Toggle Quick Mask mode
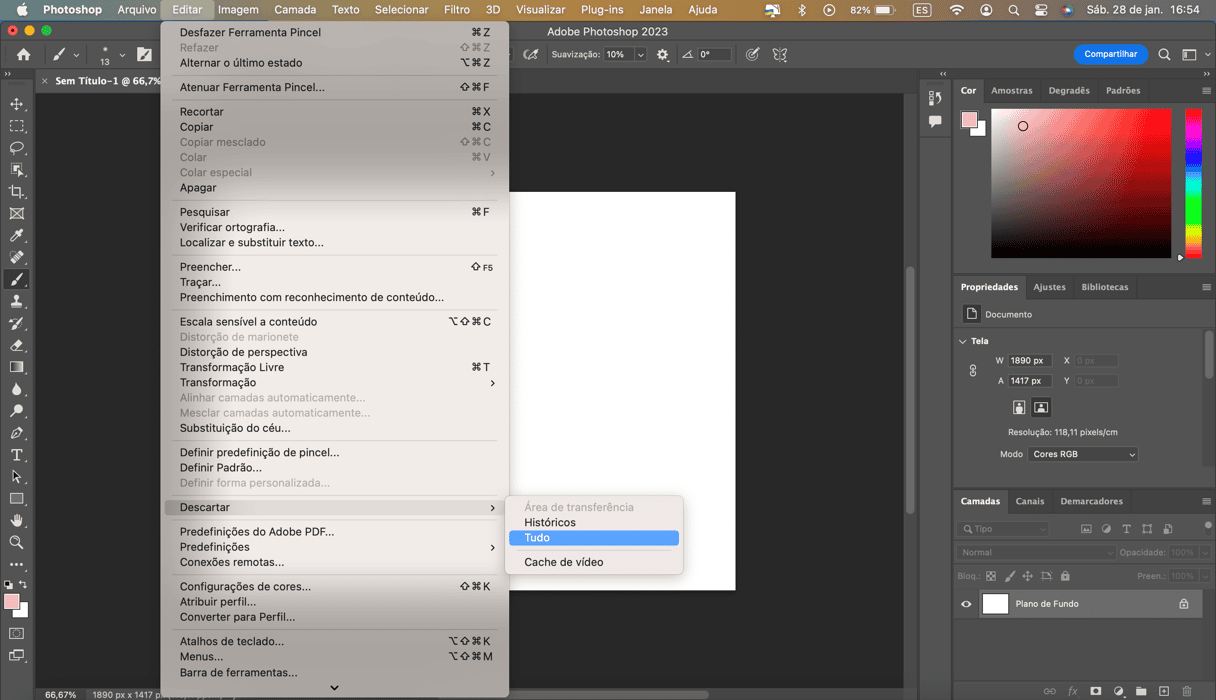 click(x=17, y=633)
